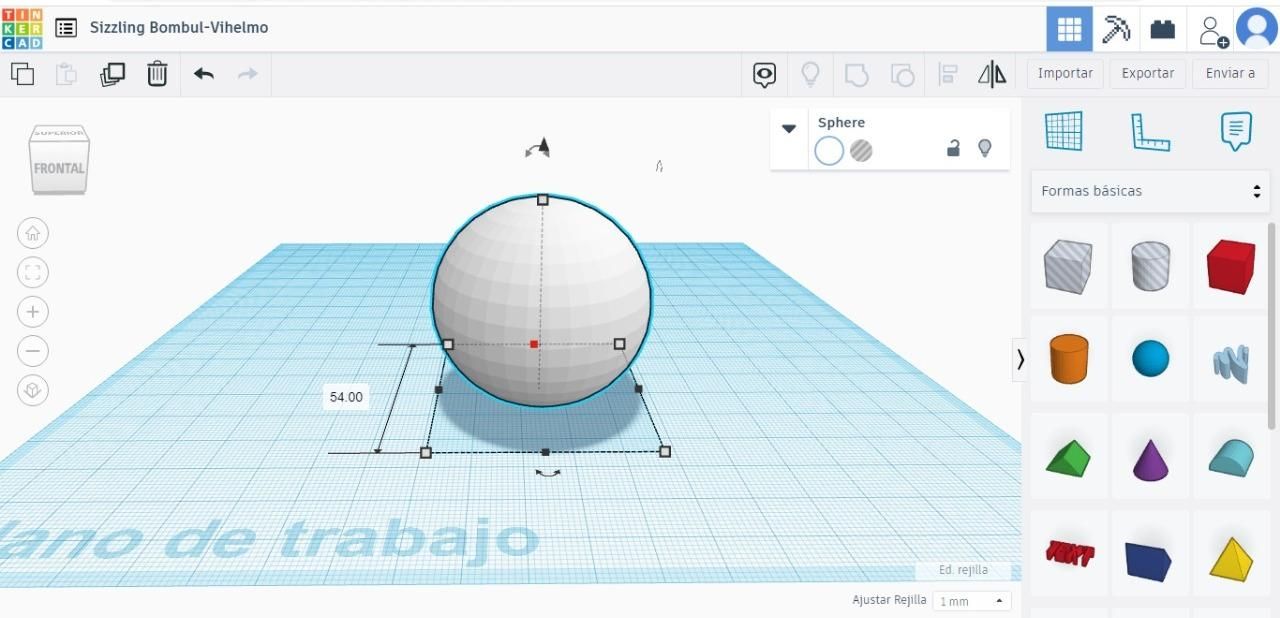Click the design name Sizzling Bombul-Vihelmo
Image resolution: width=1280 pixels, height=618 pixels.
(179, 27)
